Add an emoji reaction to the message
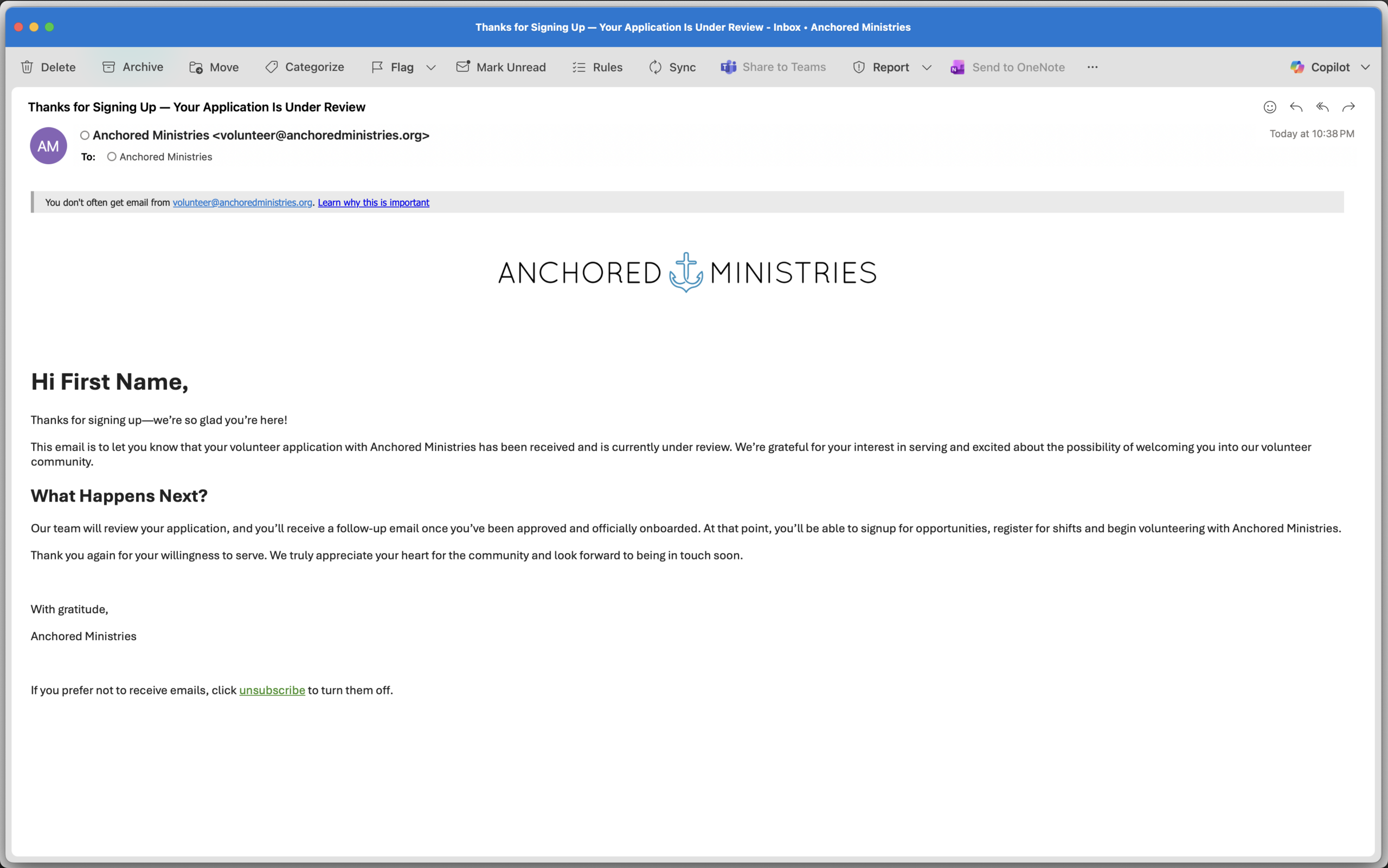This screenshot has width=1388, height=868. (x=1269, y=107)
